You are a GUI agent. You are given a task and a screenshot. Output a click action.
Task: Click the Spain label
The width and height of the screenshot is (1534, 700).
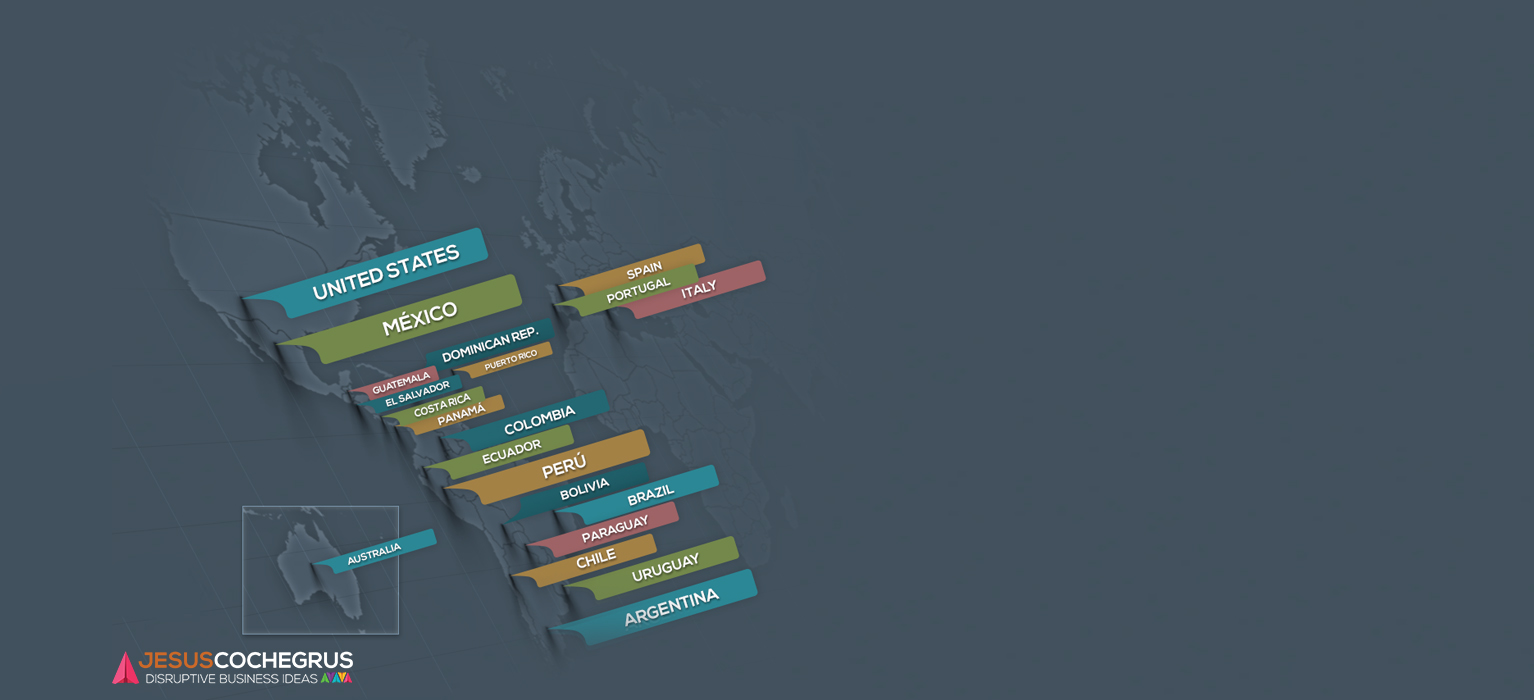[x=644, y=270]
